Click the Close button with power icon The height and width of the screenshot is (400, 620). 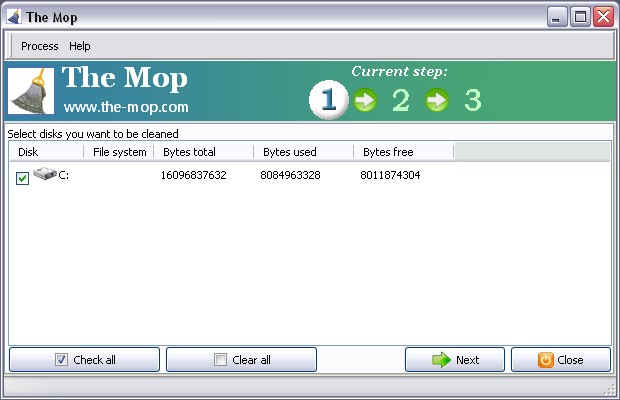(x=561, y=360)
